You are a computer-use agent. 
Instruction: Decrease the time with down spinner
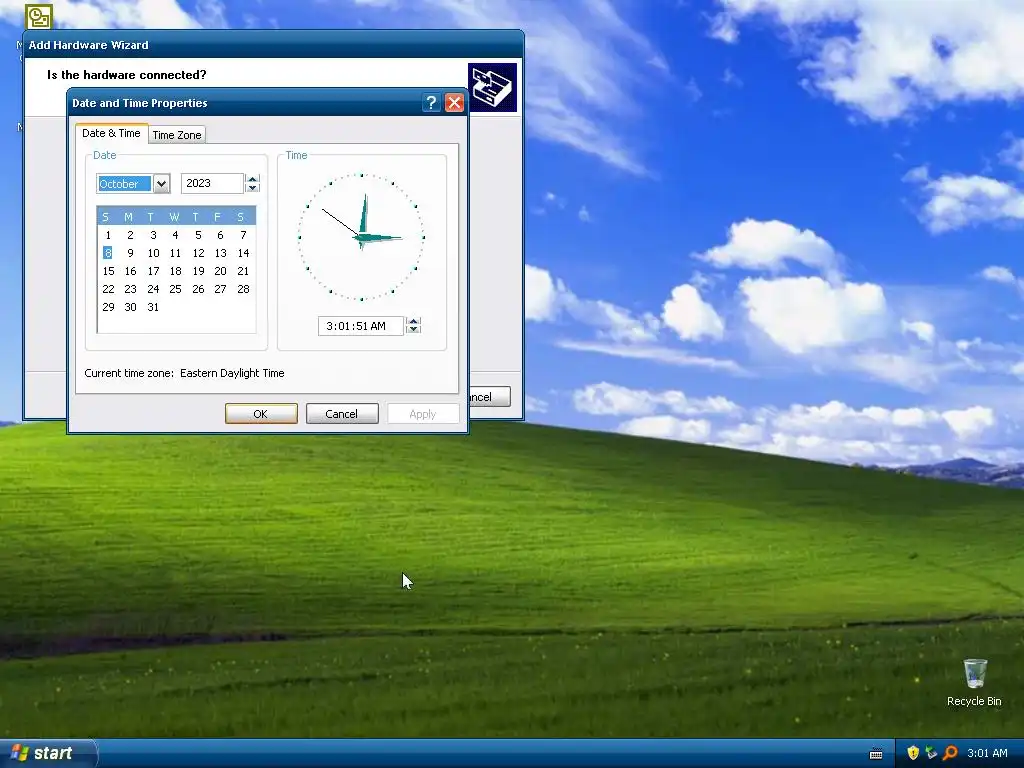tap(413, 330)
